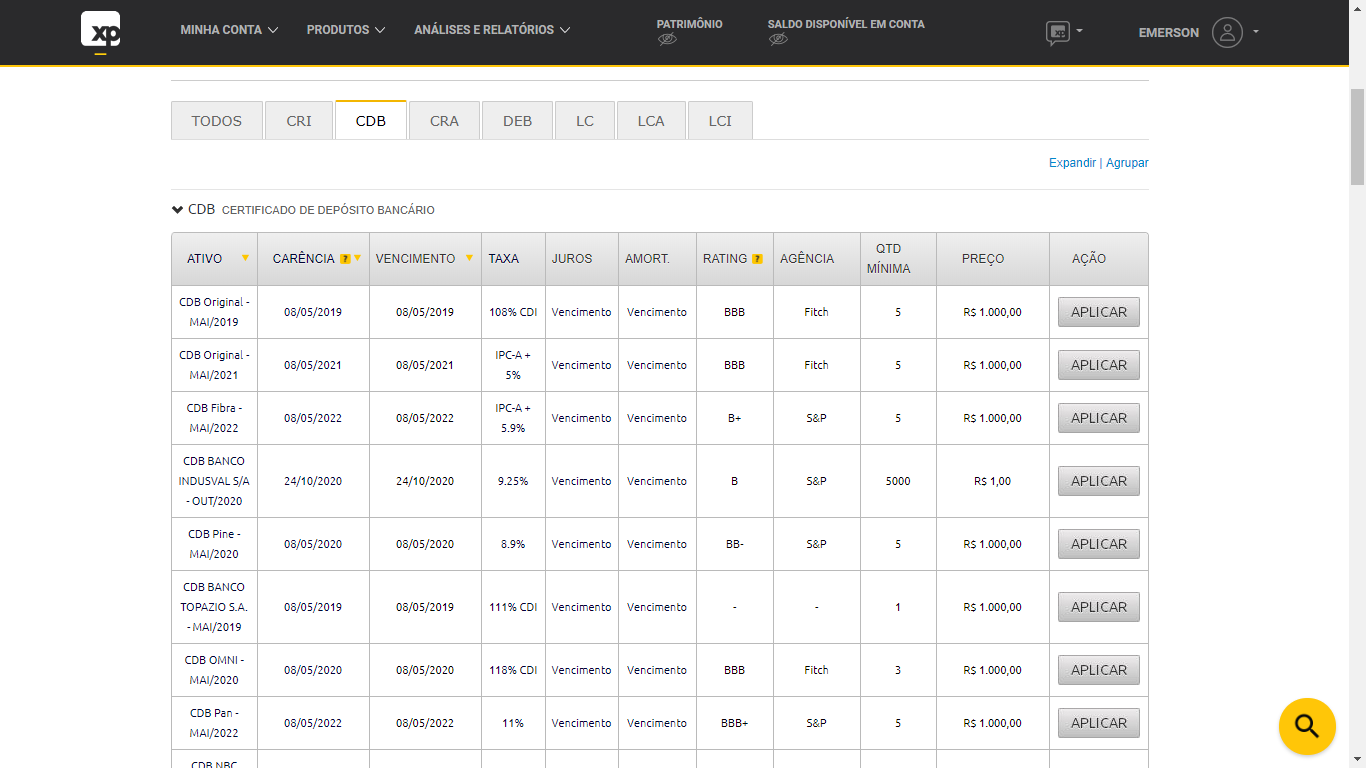Viewport: 1366px width, 768px height.
Task: Click the 8.9% rate cell
Action: 513,544
